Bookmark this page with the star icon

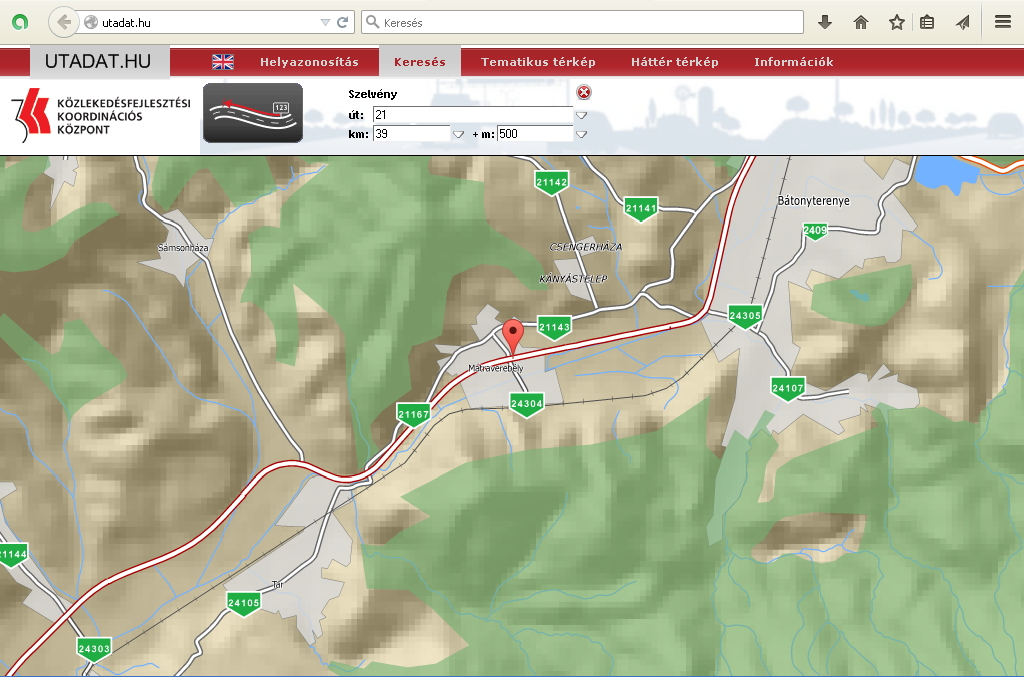[896, 22]
